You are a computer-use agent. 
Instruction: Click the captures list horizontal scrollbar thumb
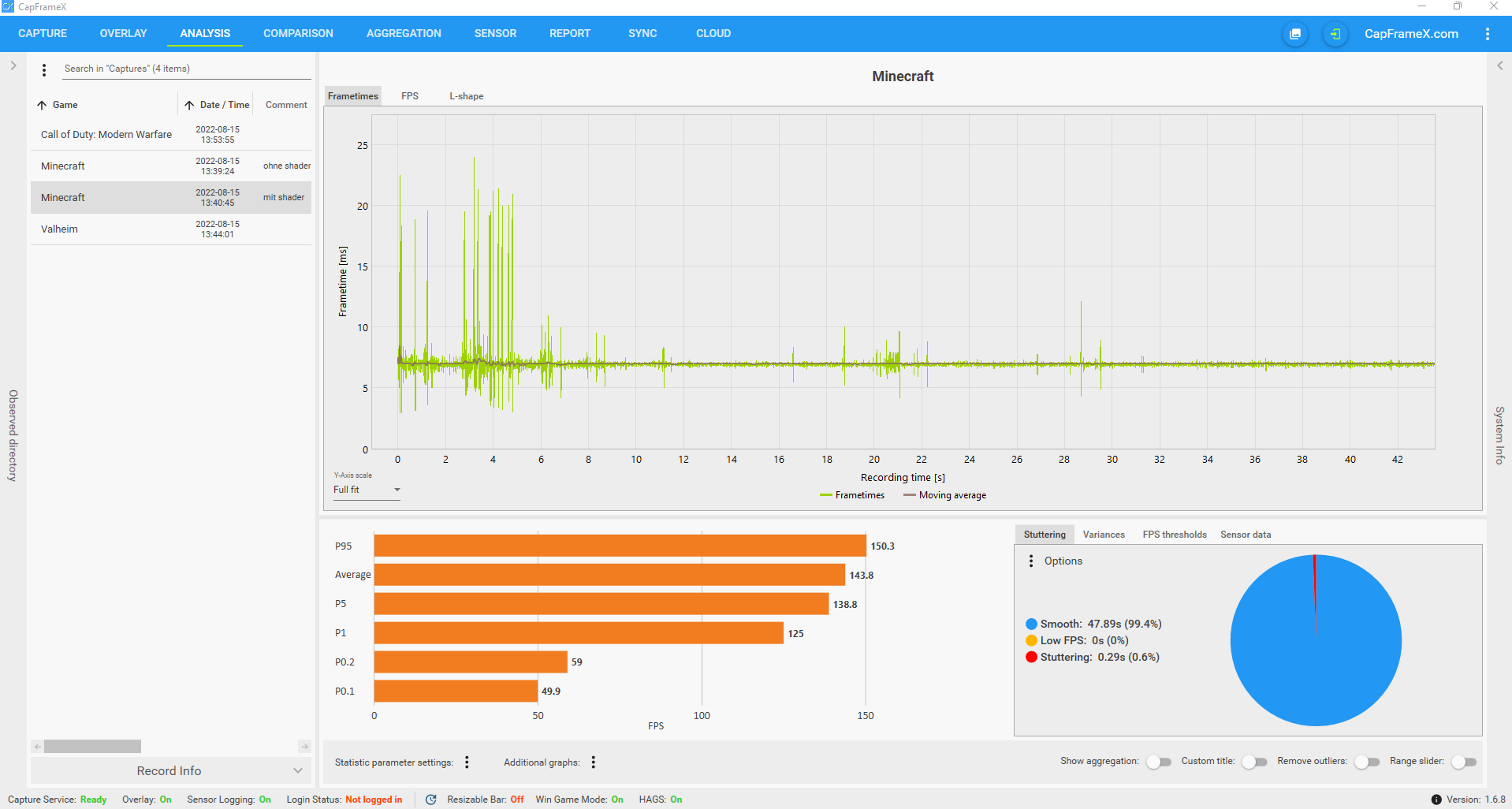[92, 746]
